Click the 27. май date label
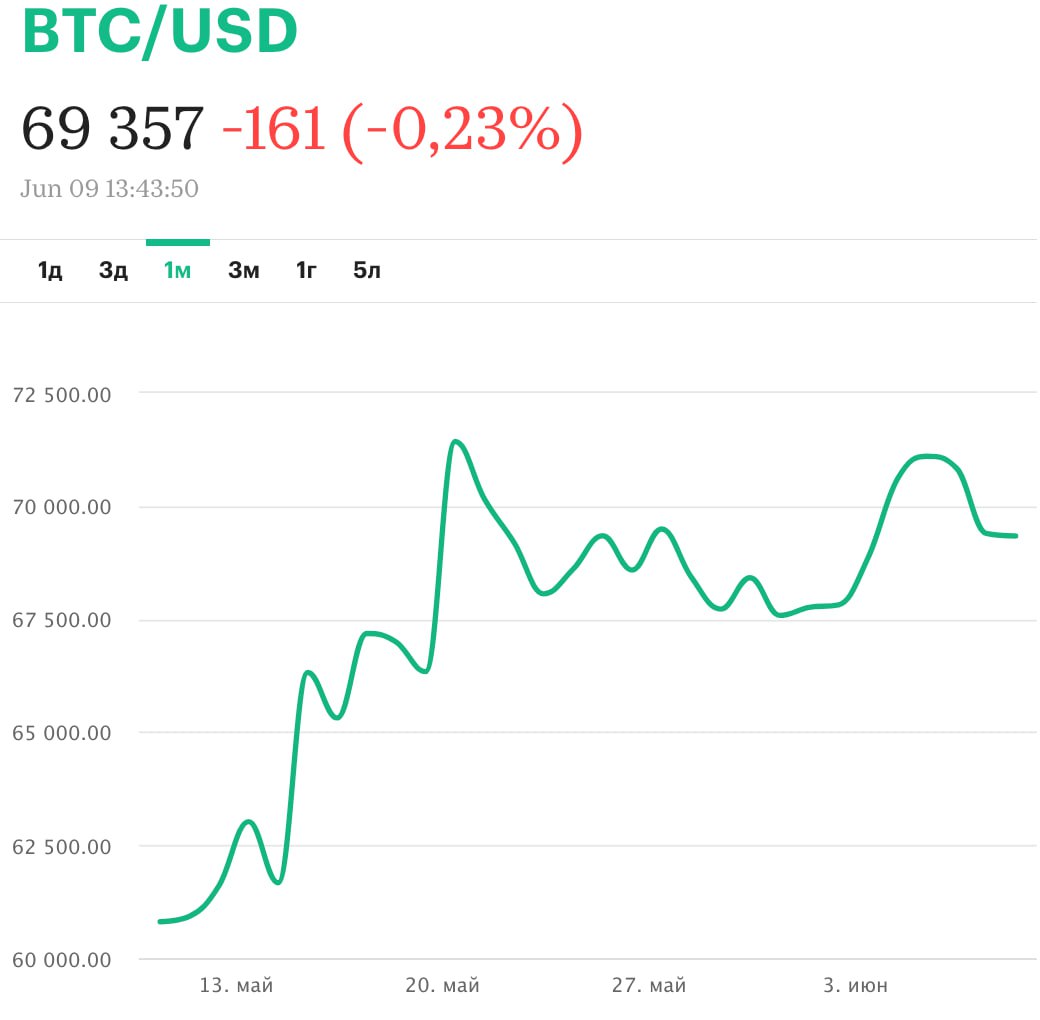 coord(649,986)
